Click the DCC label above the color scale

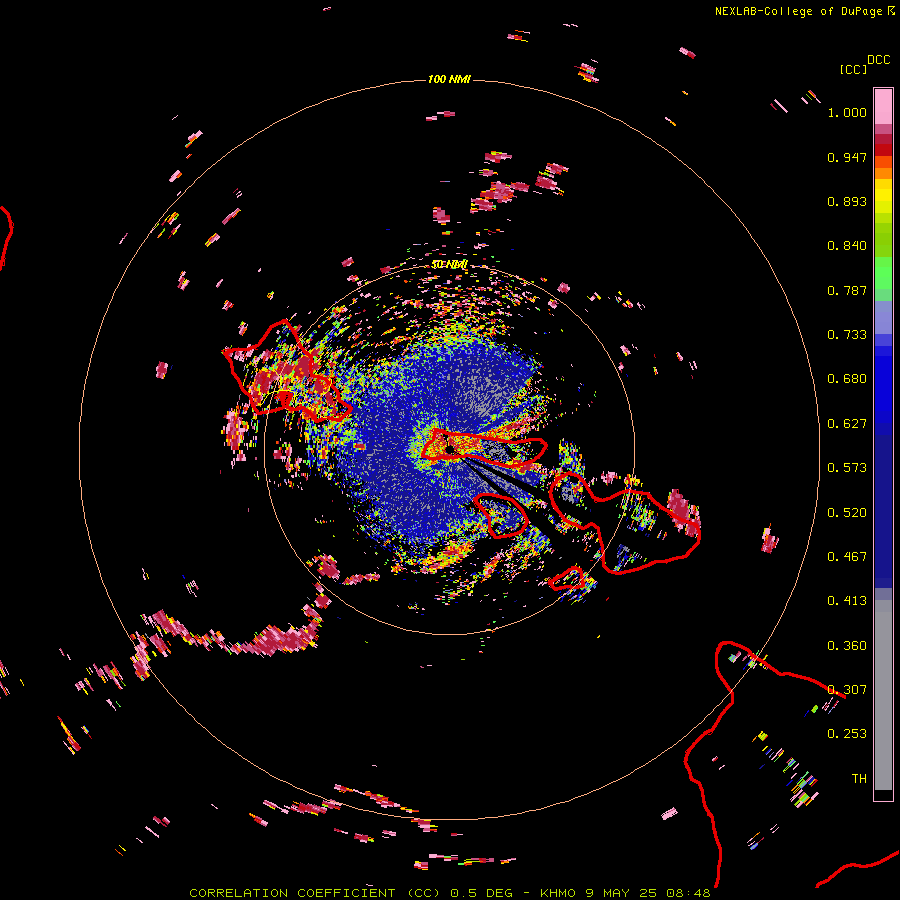878,60
